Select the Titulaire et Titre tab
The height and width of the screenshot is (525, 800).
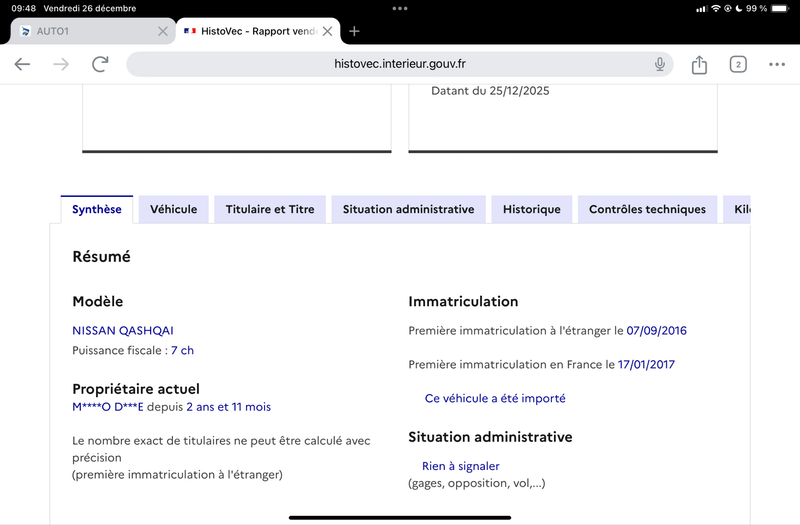click(270, 209)
